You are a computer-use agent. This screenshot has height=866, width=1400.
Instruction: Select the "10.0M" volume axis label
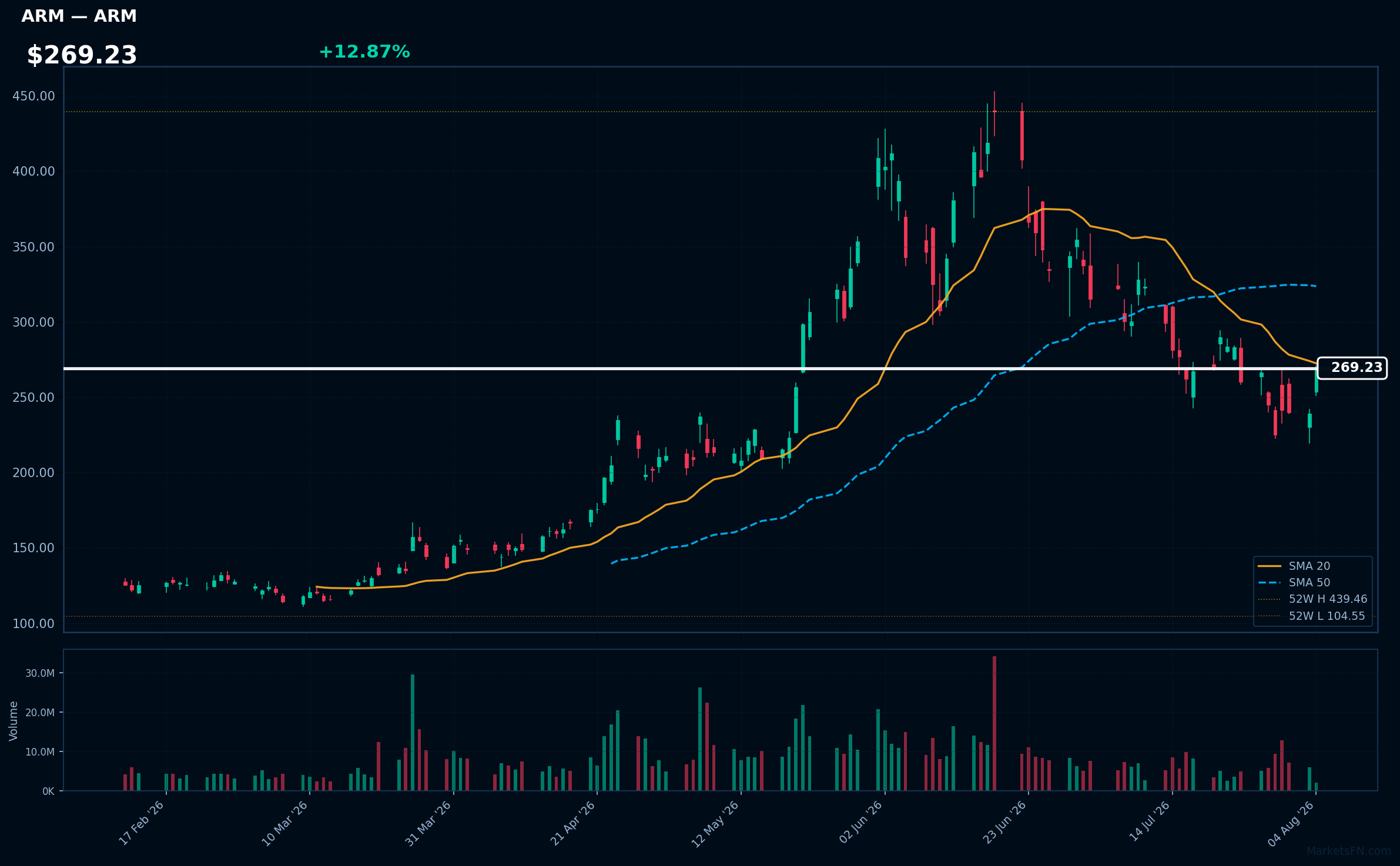click(x=40, y=752)
